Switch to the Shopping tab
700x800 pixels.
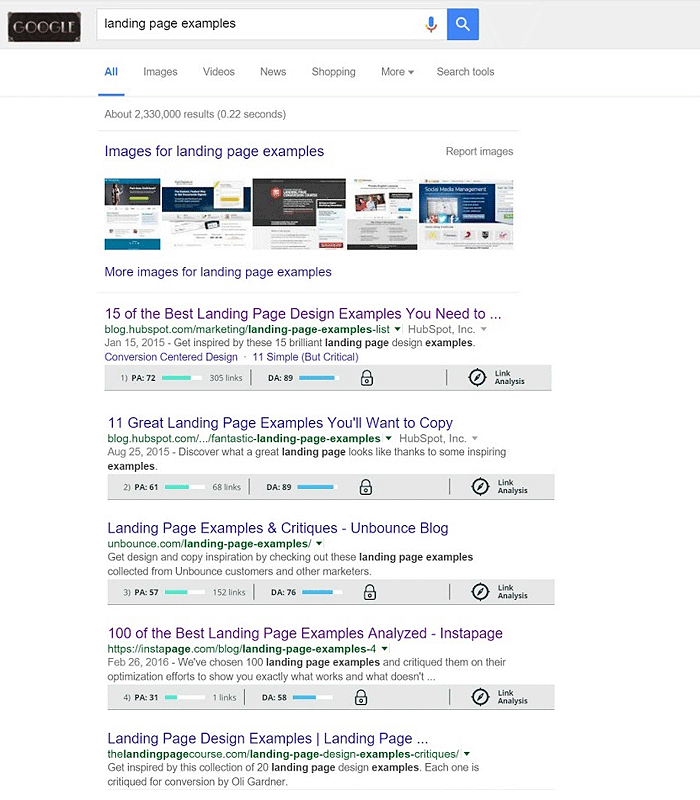click(334, 72)
